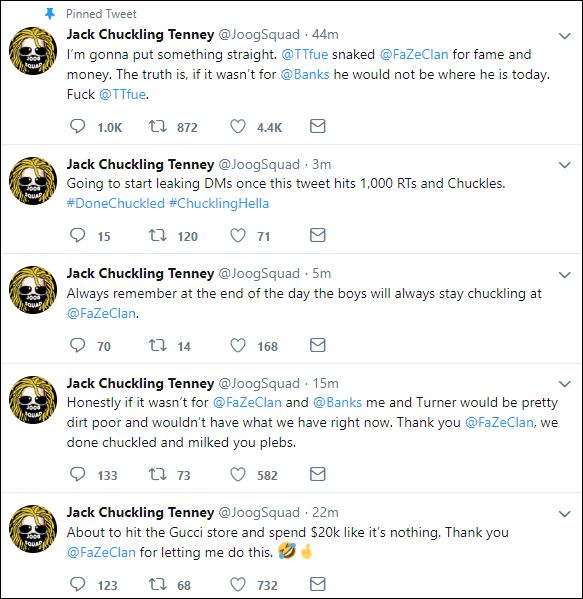
Task: Like the leaking DMs tweet with 71 likes
Action: point(238,235)
